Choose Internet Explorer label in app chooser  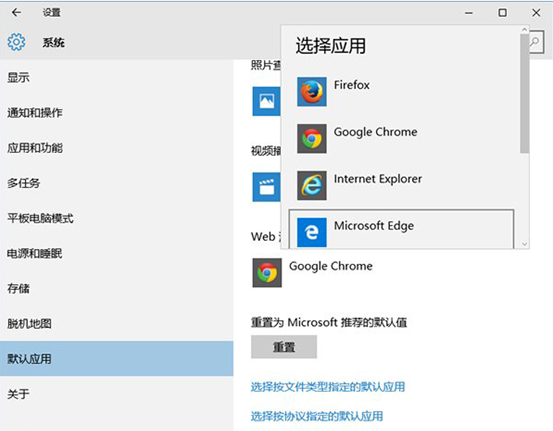tap(378, 179)
